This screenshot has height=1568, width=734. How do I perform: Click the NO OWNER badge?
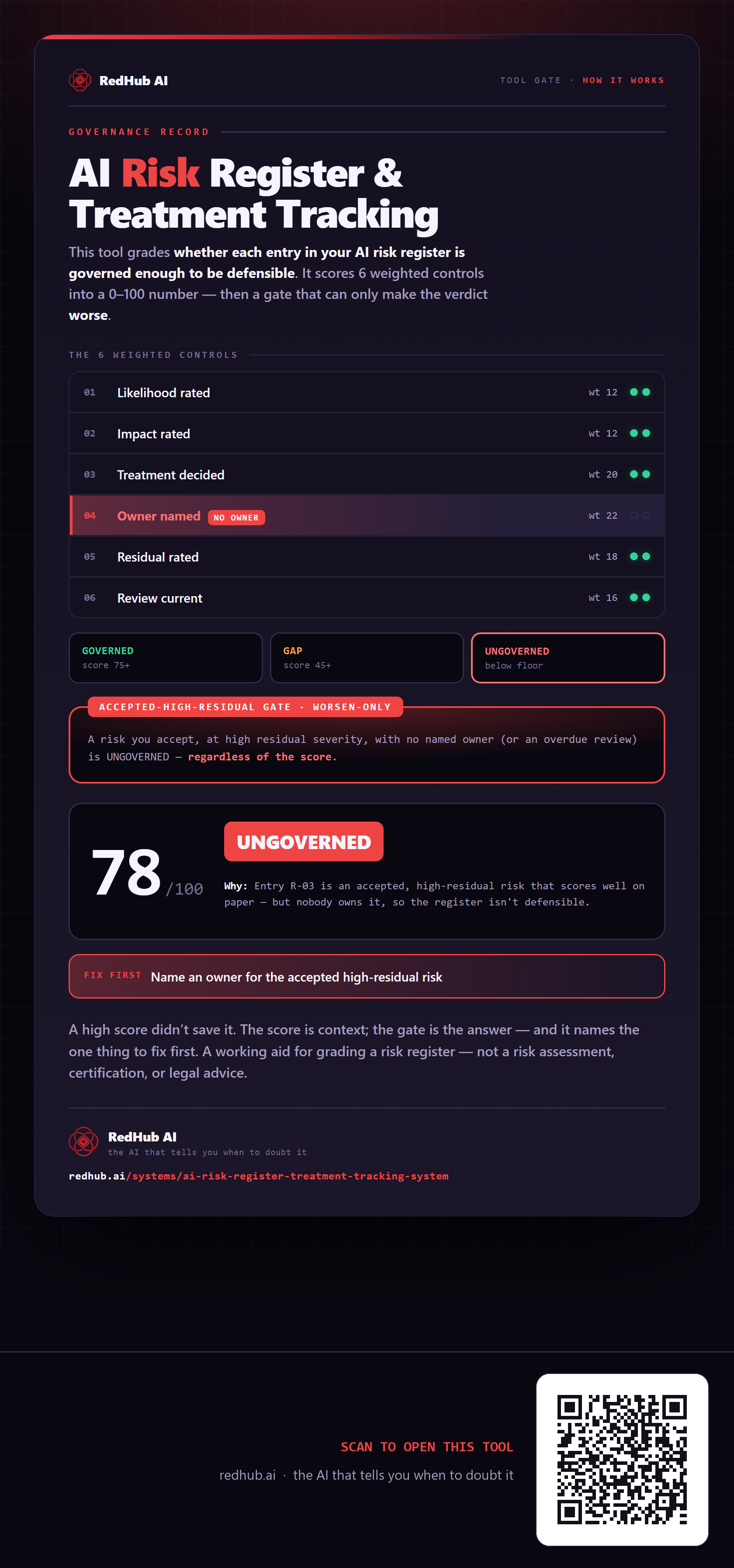(236, 517)
